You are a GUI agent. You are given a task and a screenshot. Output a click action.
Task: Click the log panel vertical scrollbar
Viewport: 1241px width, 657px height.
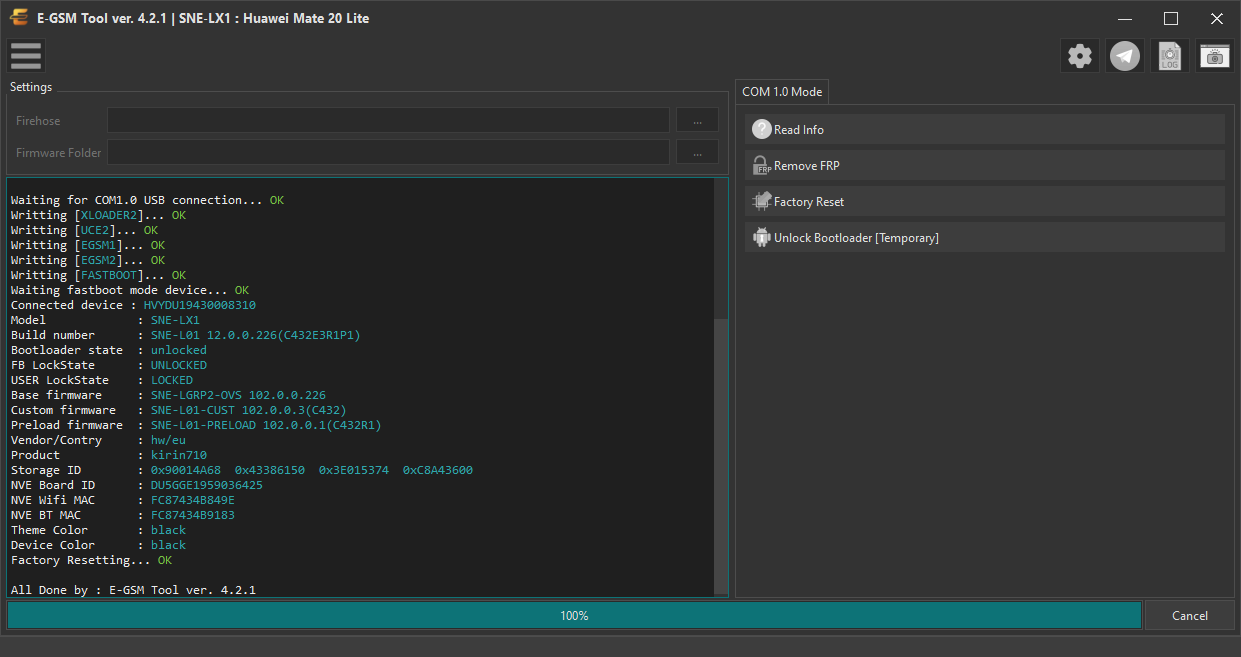point(721,455)
